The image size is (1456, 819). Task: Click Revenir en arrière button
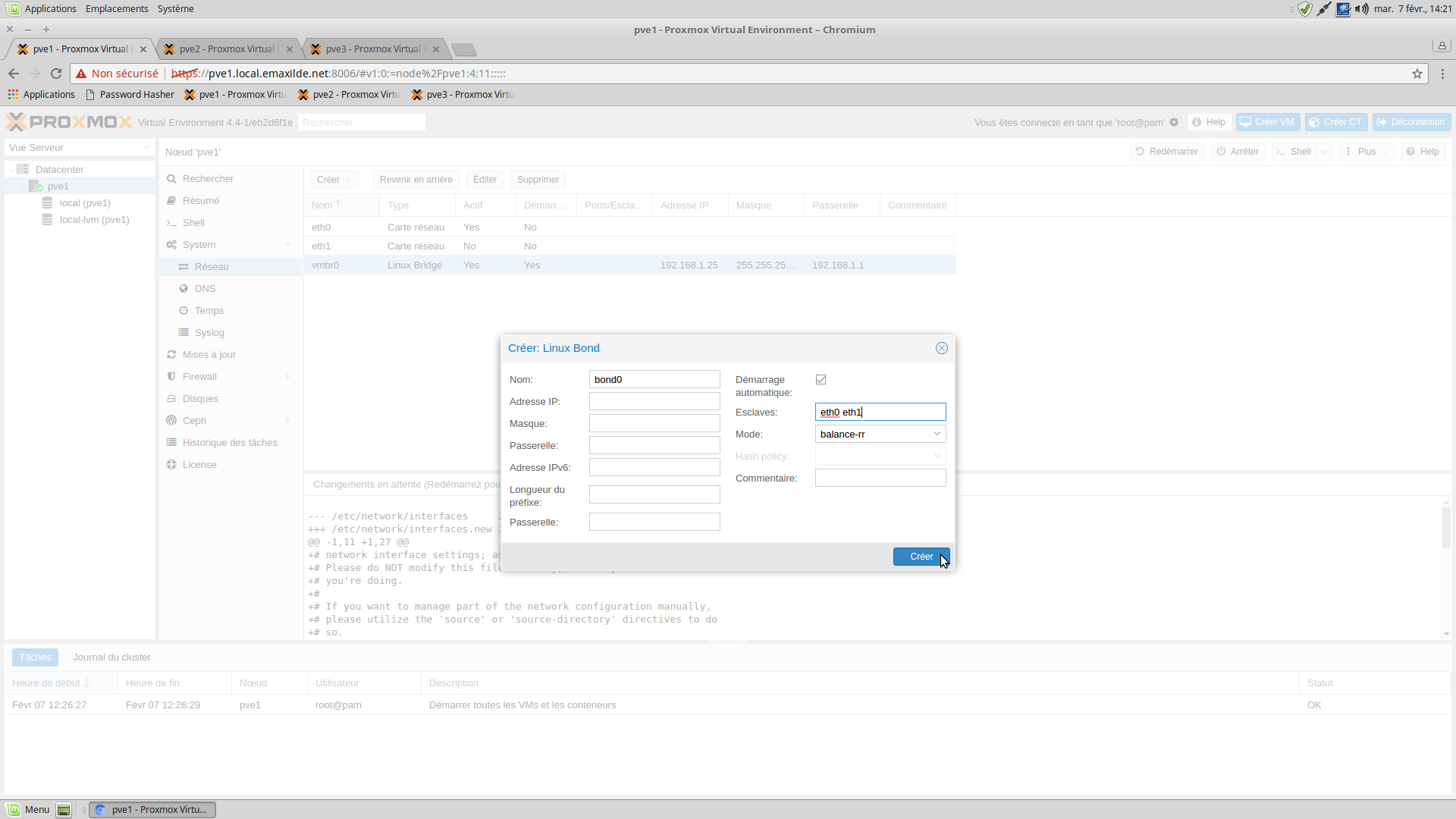(x=416, y=180)
